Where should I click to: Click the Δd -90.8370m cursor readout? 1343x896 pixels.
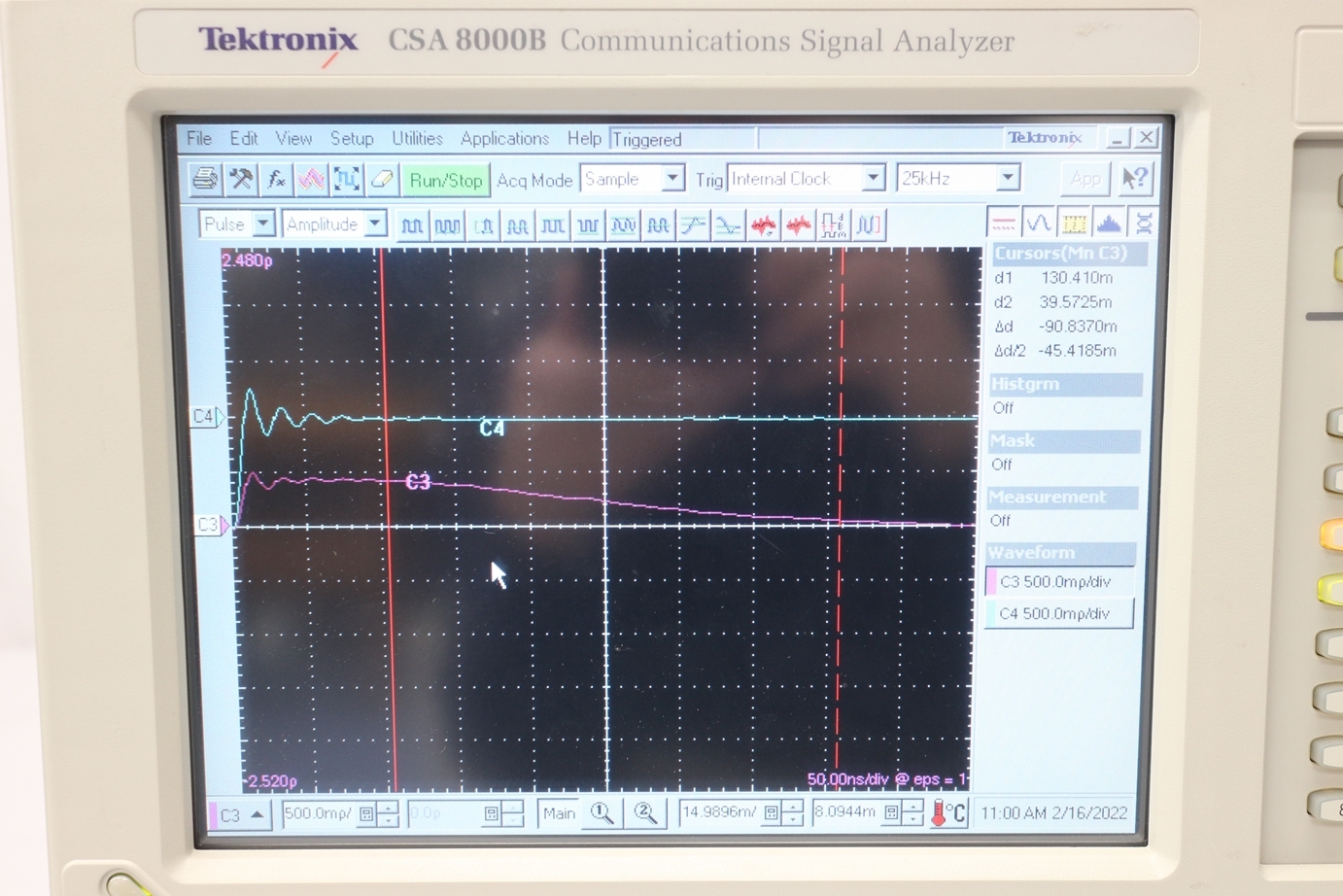tap(1055, 327)
